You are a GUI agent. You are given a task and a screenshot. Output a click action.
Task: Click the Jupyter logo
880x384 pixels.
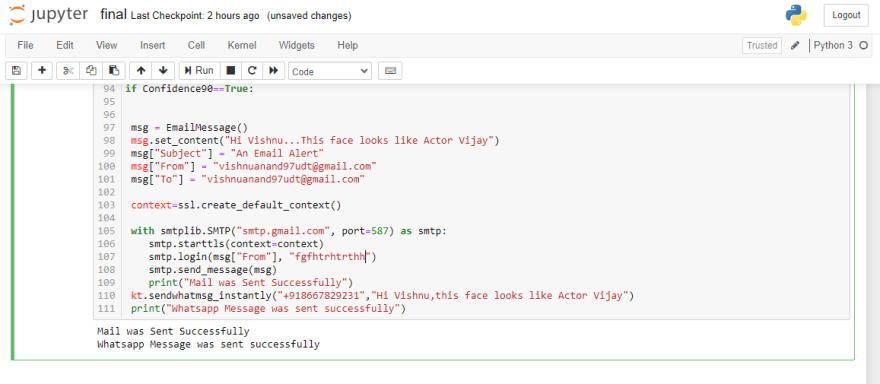coord(48,15)
